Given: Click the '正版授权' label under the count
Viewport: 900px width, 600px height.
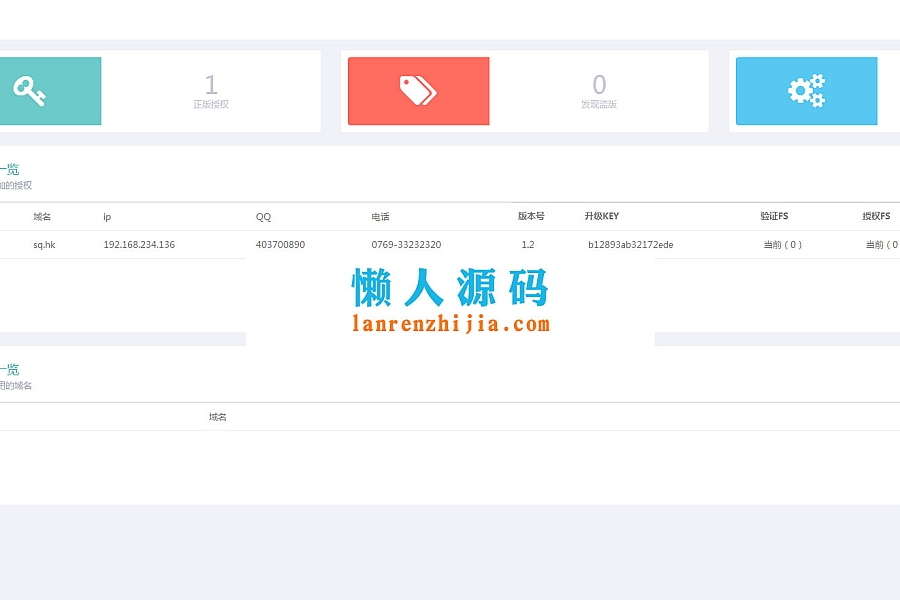Looking at the screenshot, I should pyautogui.click(x=211, y=104).
